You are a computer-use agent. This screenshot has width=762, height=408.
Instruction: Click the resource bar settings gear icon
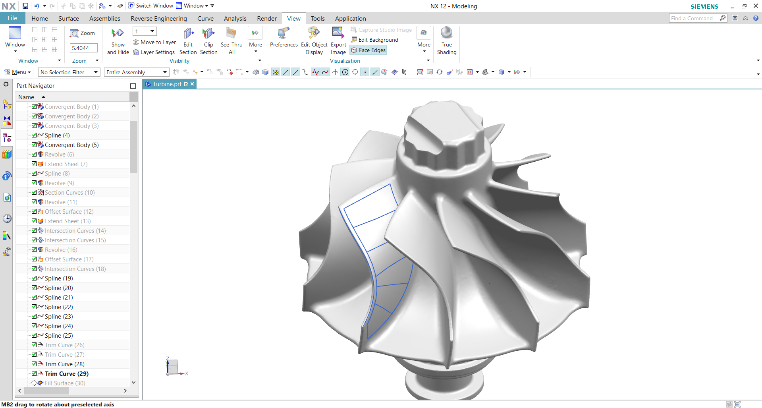click(6, 84)
